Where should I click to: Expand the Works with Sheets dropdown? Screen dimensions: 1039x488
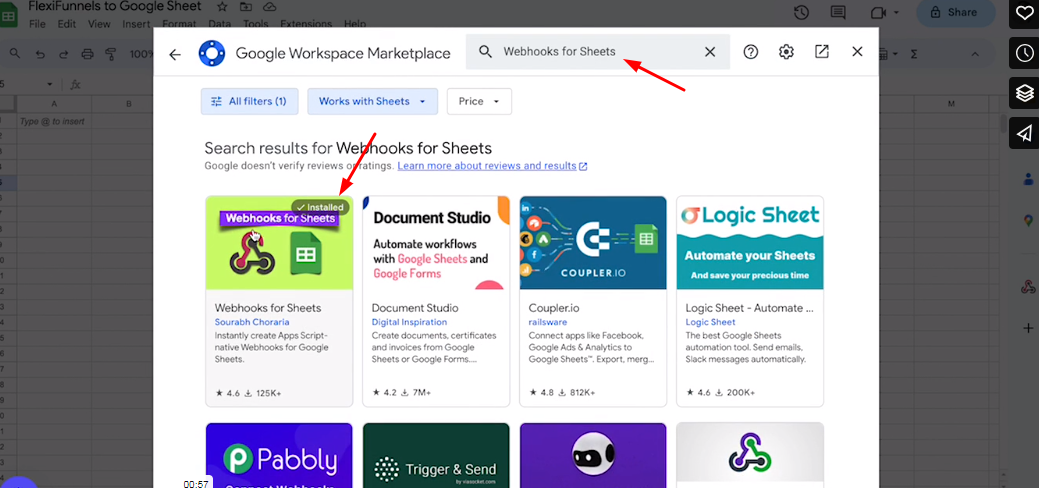[372, 101]
